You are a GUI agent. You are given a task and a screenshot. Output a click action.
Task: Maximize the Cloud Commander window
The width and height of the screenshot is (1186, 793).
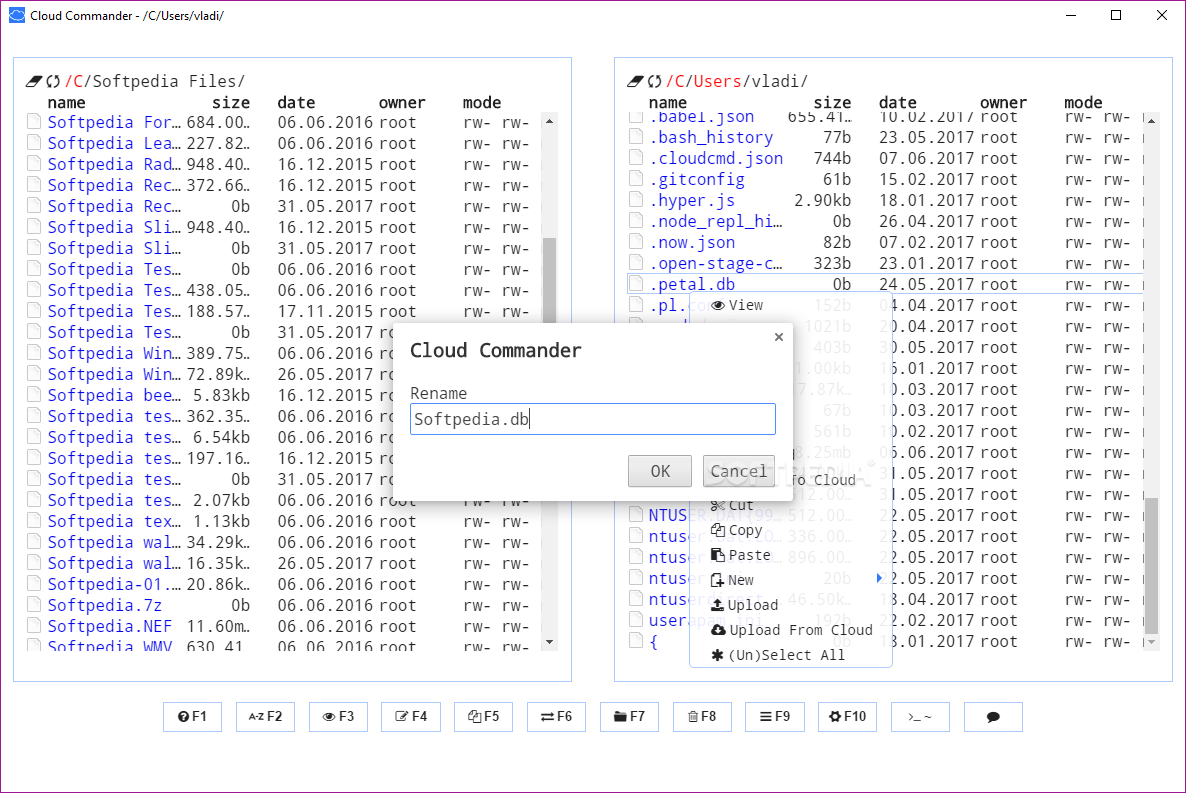tap(1116, 15)
